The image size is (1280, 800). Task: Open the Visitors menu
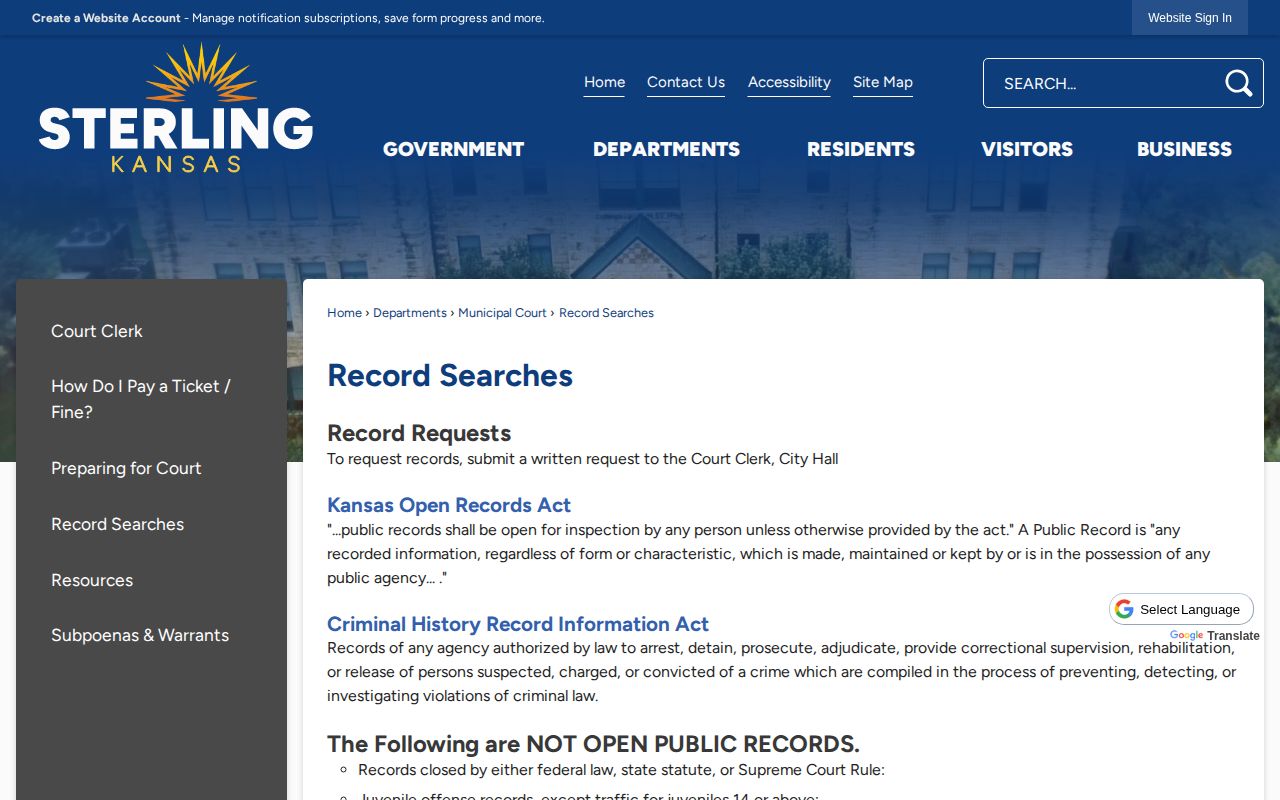pos(1027,149)
